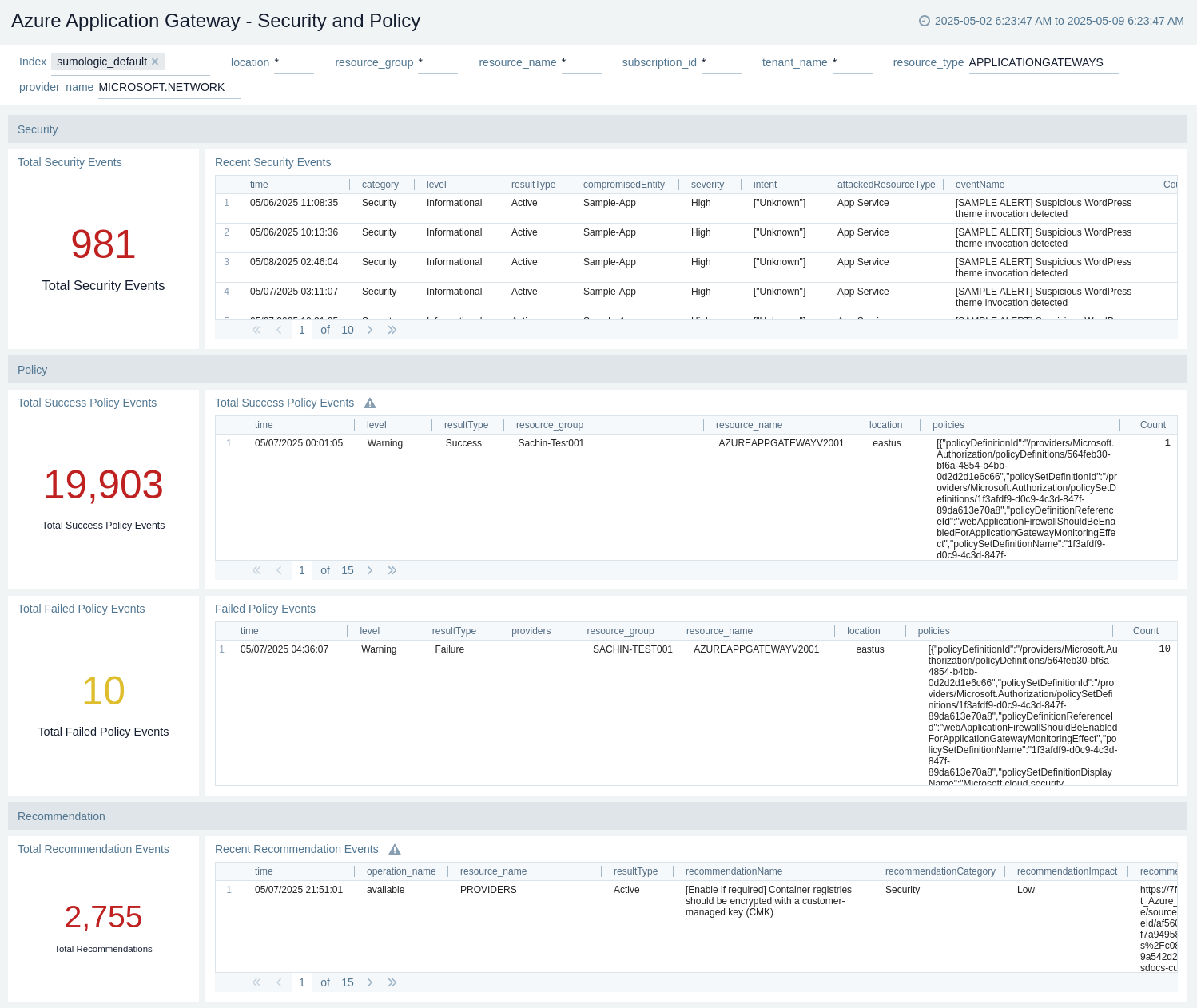Click page number field in Success Policy pager
Image resolution: width=1197 pixels, height=1008 pixels.
pyautogui.click(x=302, y=570)
